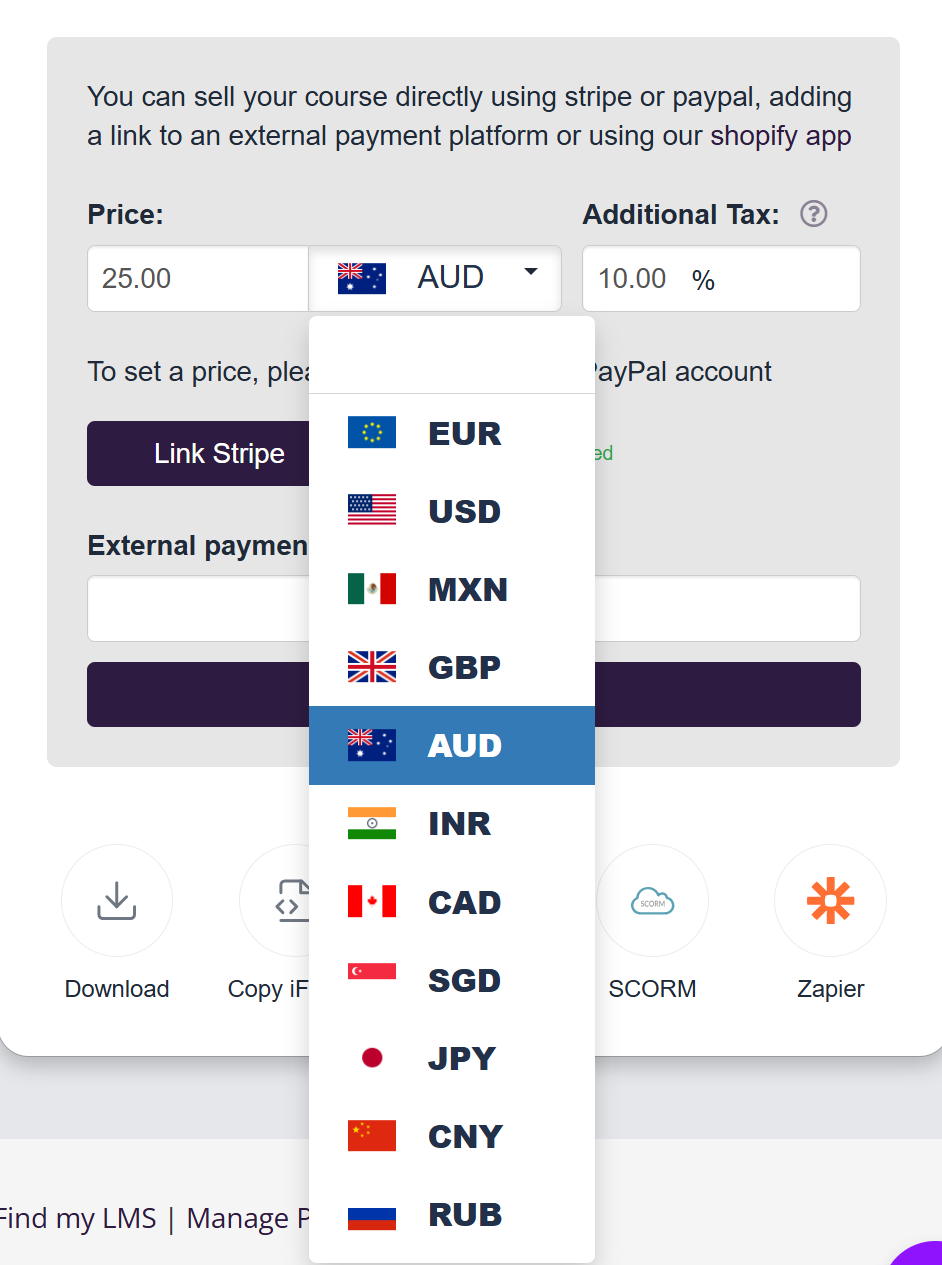Select GBP currency option
This screenshot has width=942, height=1265.
tap(452, 667)
